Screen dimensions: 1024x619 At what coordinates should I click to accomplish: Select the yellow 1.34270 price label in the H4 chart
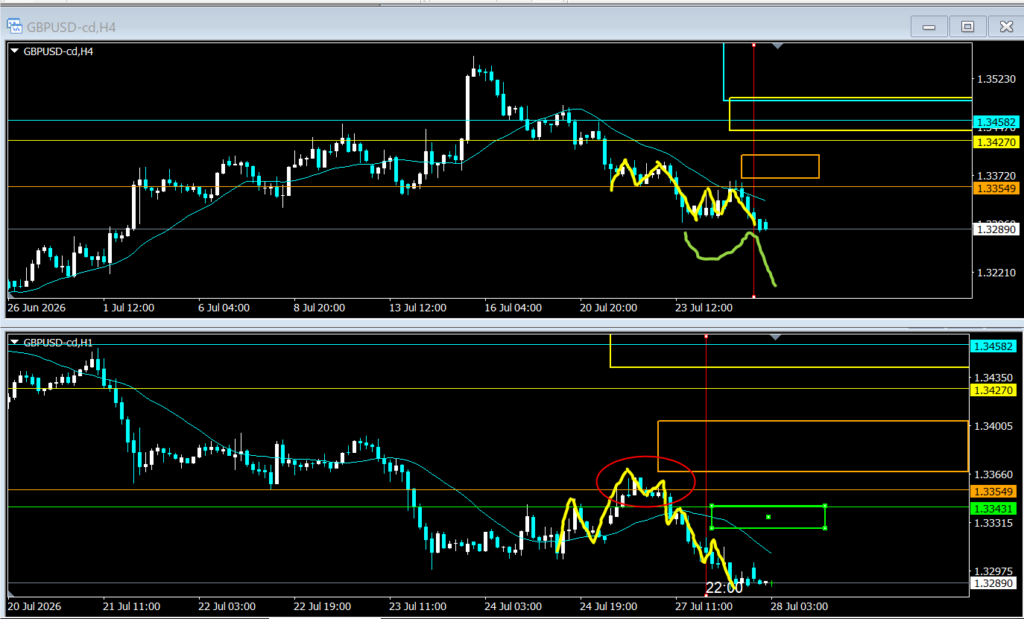tap(995, 142)
